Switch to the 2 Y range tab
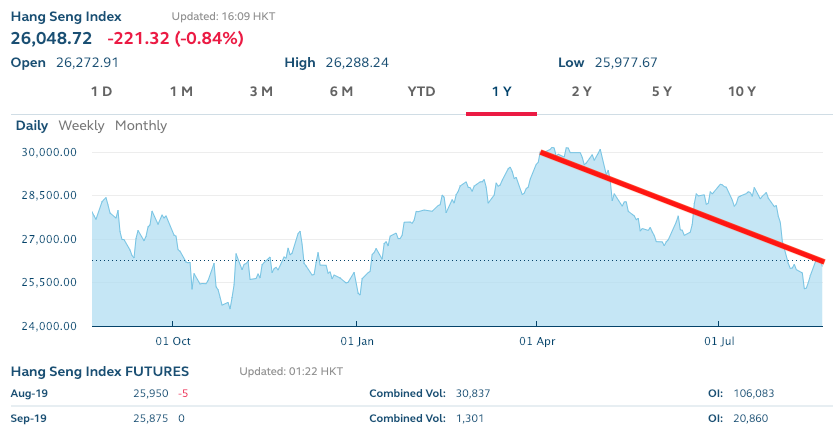The width and height of the screenshot is (833, 431). click(581, 92)
